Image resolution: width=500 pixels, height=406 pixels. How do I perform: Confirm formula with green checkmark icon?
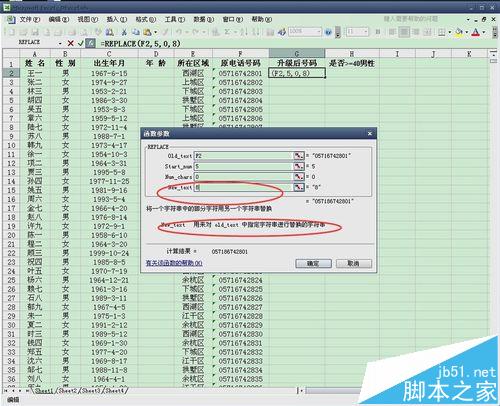(80, 43)
